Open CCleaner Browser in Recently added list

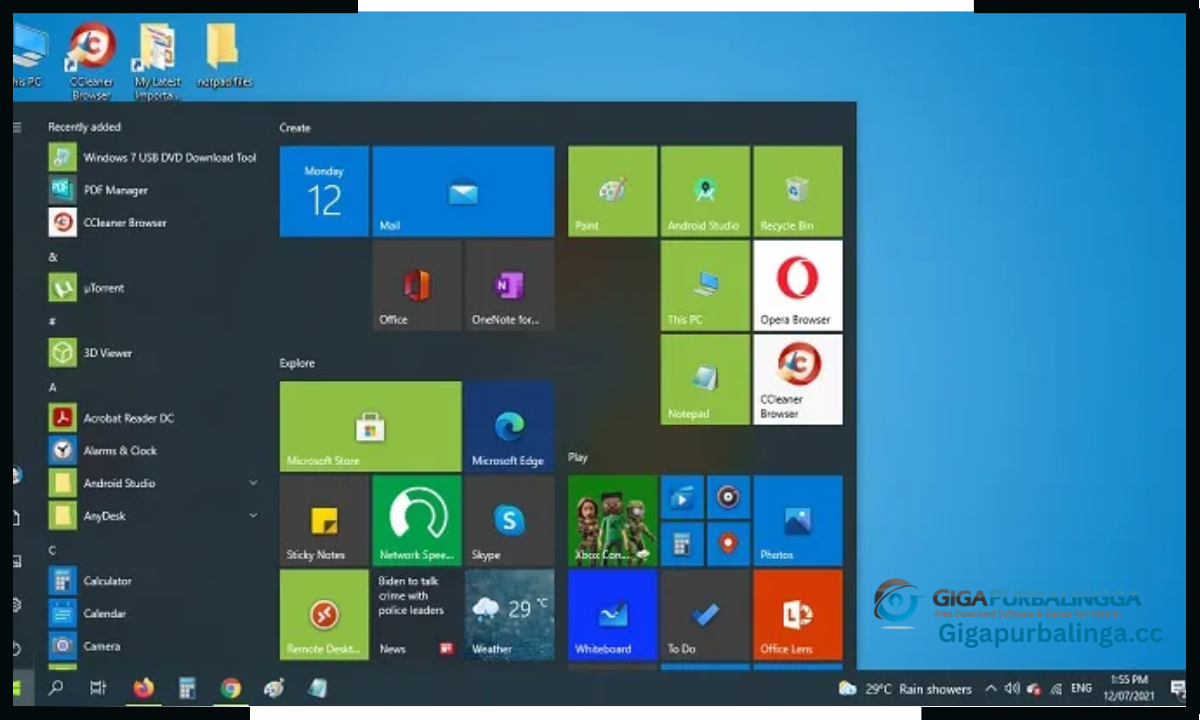coord(155,222)
